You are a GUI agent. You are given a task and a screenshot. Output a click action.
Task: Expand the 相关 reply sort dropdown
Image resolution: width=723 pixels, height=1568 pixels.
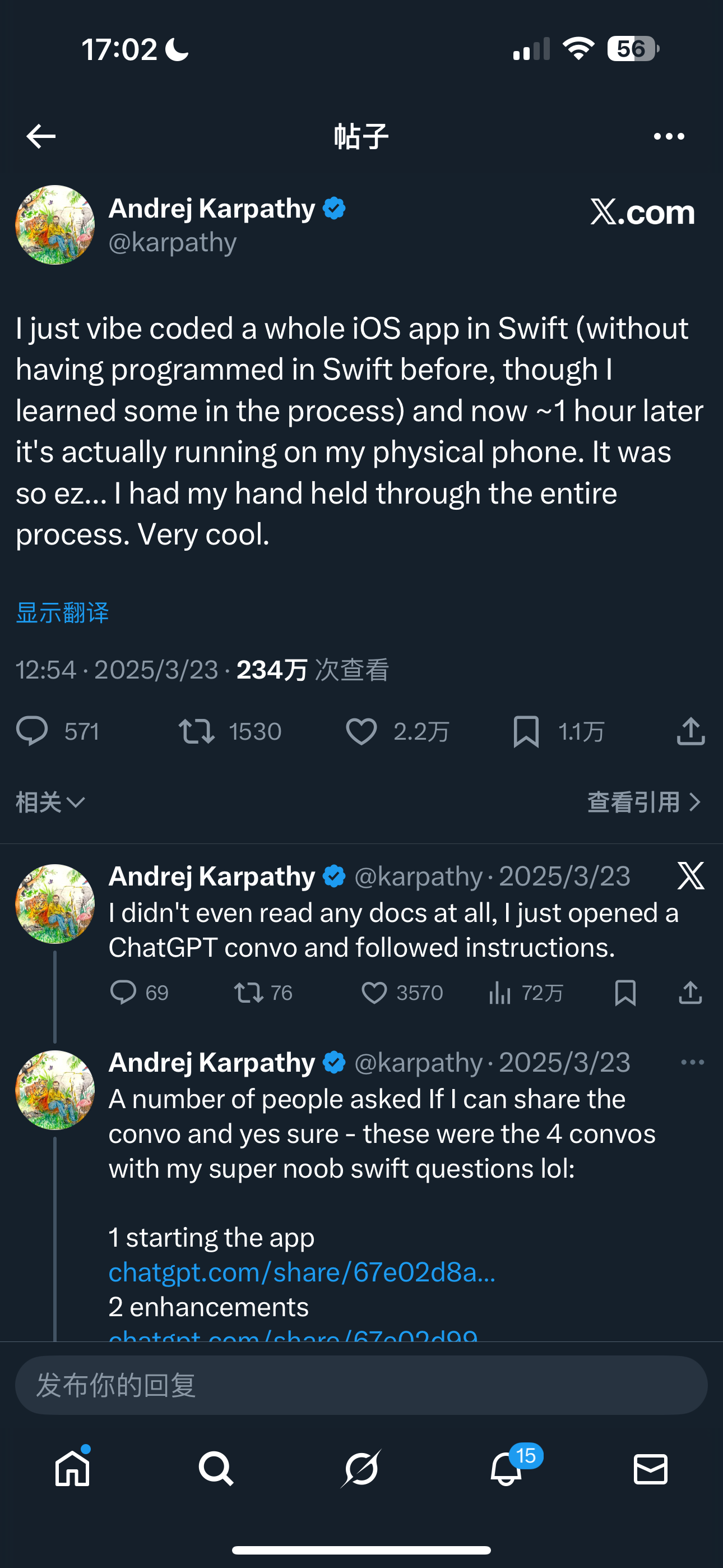(50, 803)
